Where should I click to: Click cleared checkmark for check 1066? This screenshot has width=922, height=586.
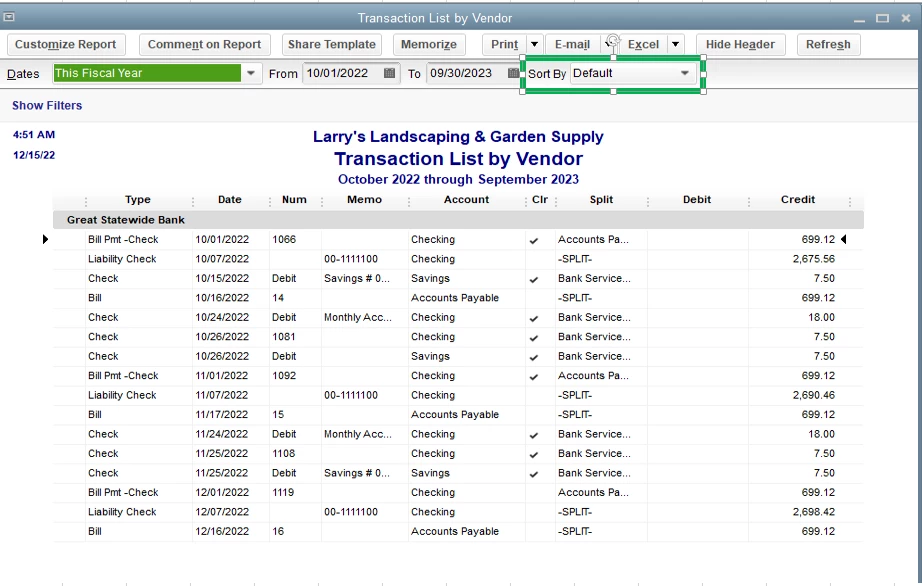534,240
